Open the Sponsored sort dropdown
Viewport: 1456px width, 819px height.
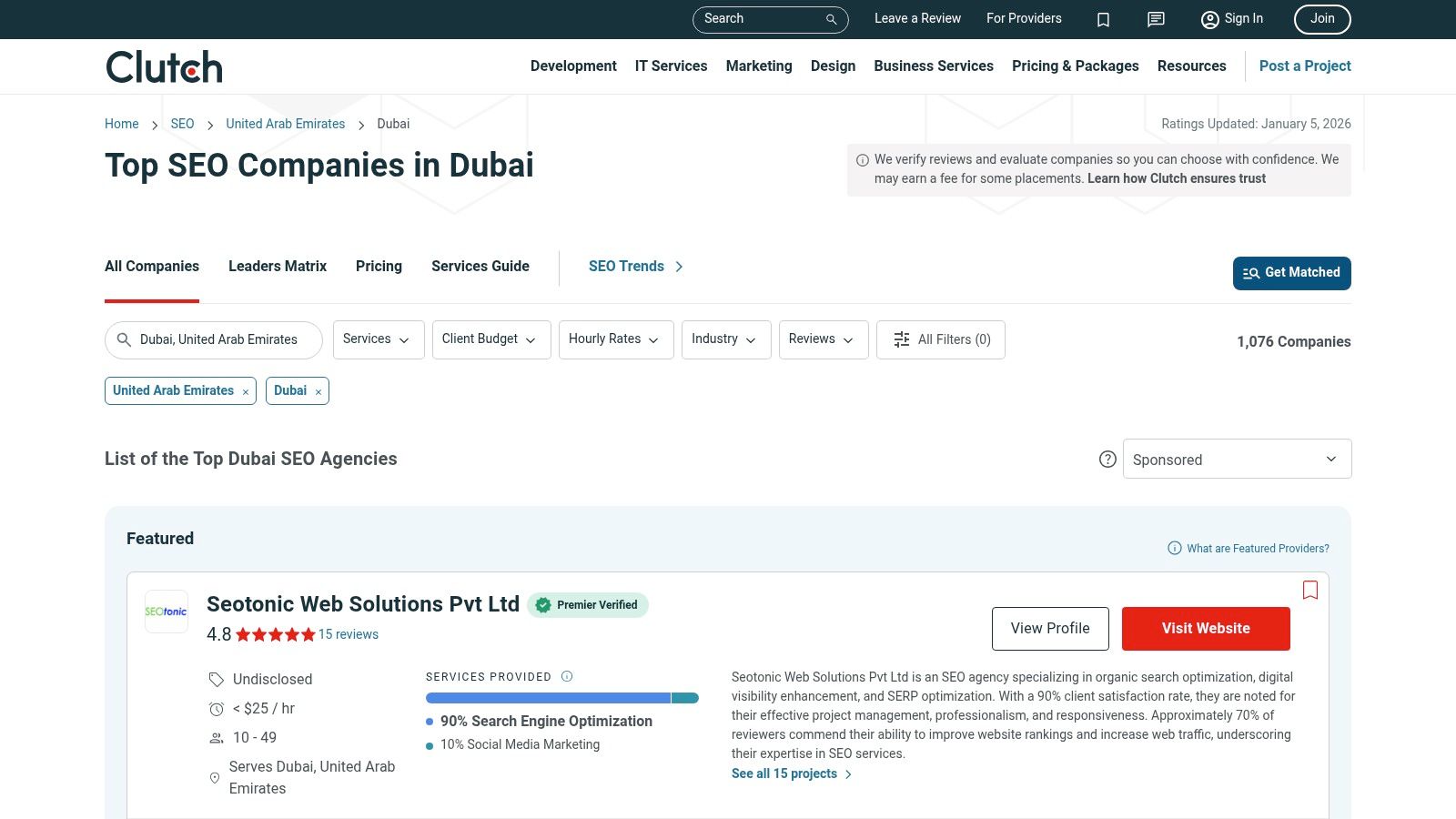(x=1237, y=460)
